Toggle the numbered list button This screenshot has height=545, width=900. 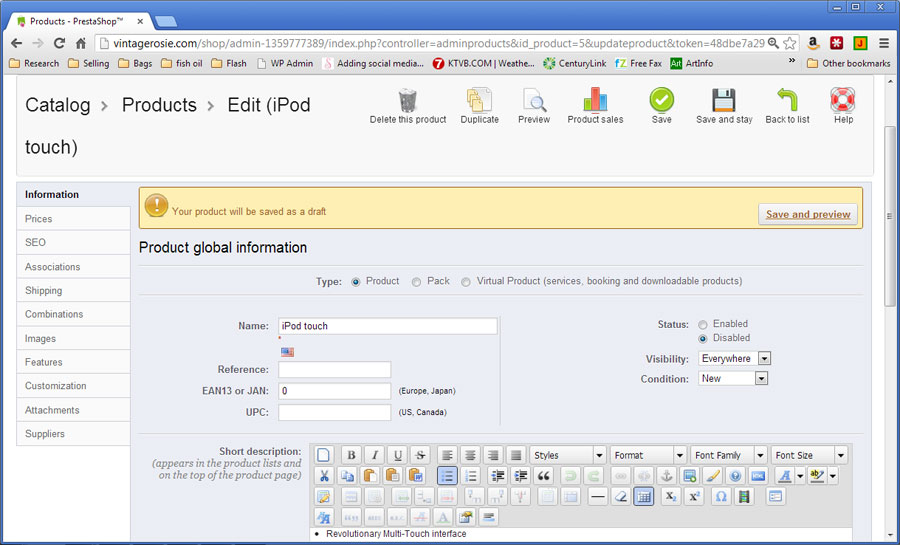point(470,476)
